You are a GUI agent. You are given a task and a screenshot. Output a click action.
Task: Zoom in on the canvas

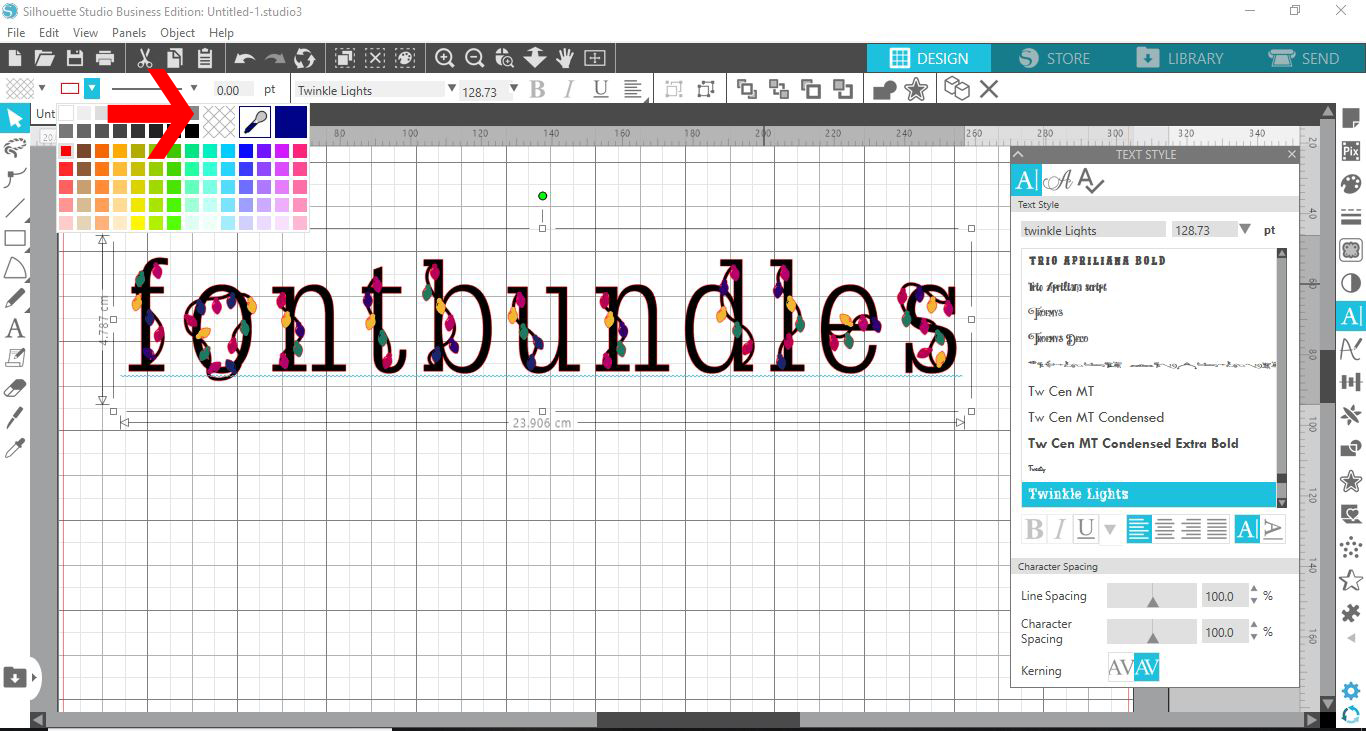coord(445,58)
